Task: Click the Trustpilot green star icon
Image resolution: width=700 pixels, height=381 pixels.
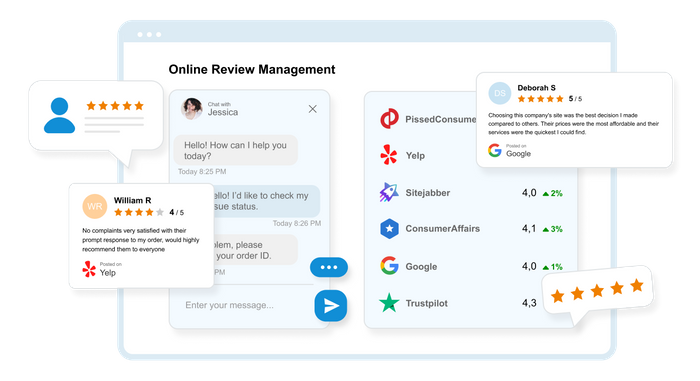Action: click(389, 303)
